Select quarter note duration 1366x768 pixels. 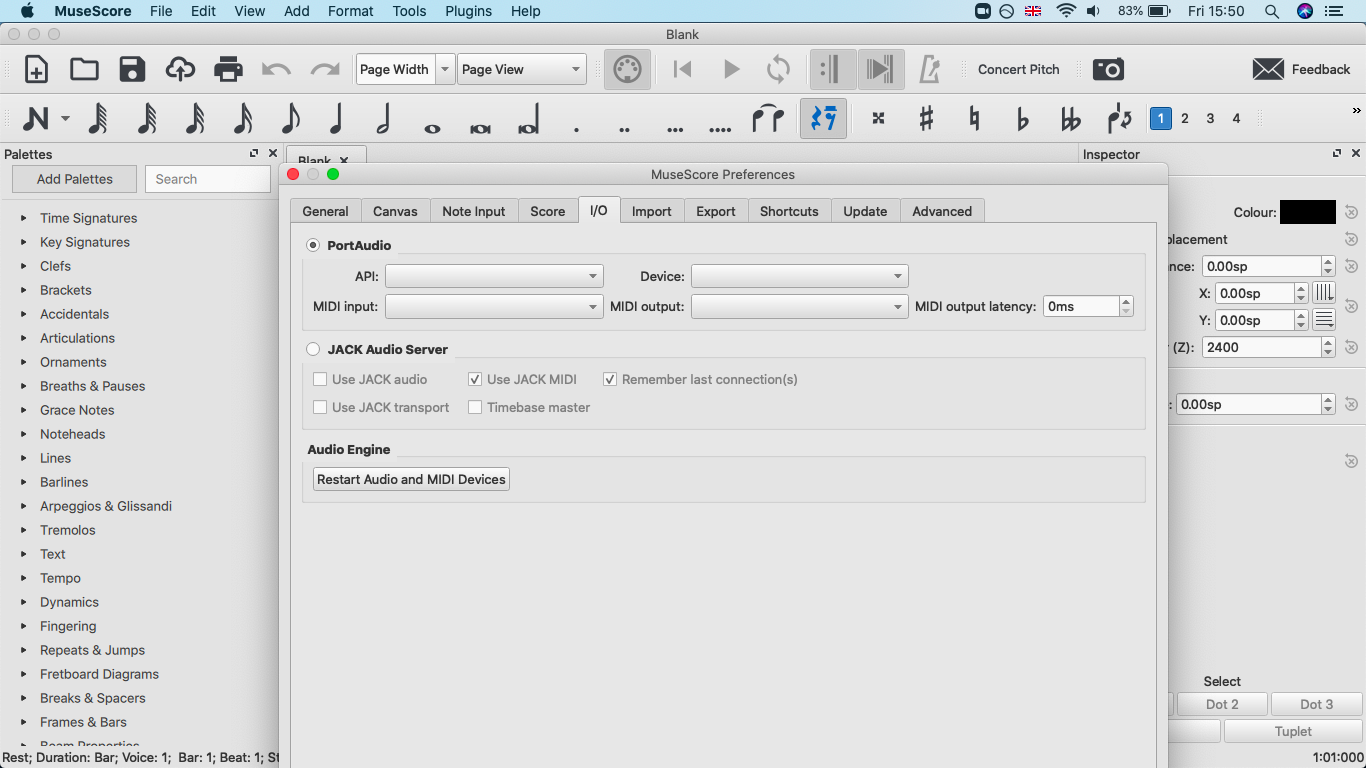(x=336, y=118)
